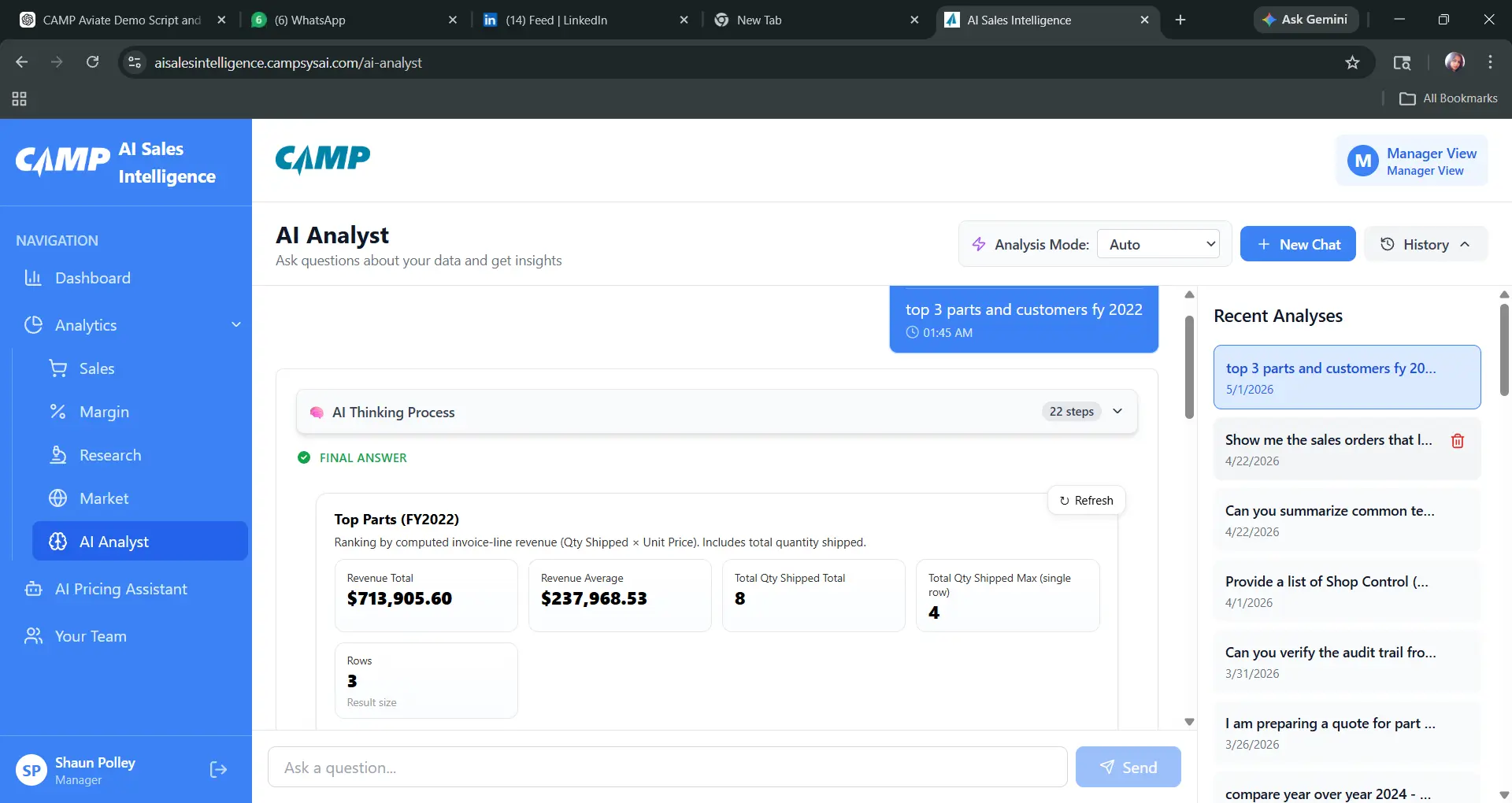This screenshot has width=1512, height=803.
Task: Click the Ask Gemini button
Action: pos(1306,20)
